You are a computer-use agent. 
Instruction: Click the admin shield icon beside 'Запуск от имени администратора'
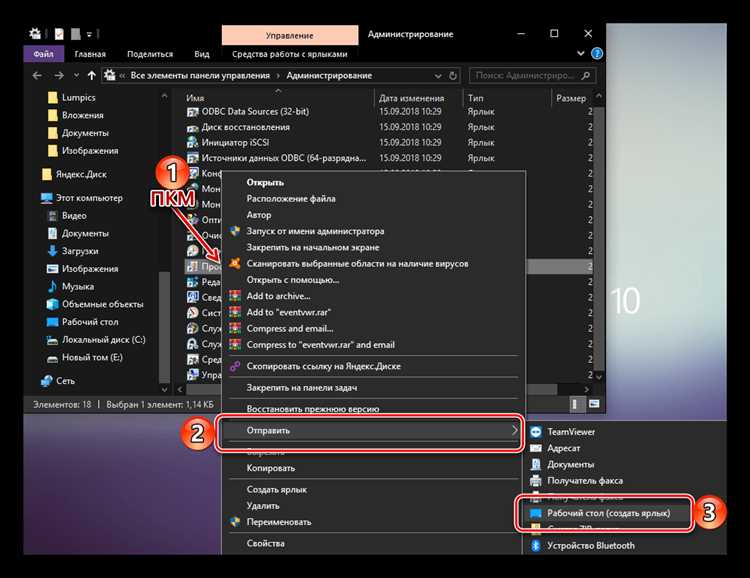(x=235, y=231)
